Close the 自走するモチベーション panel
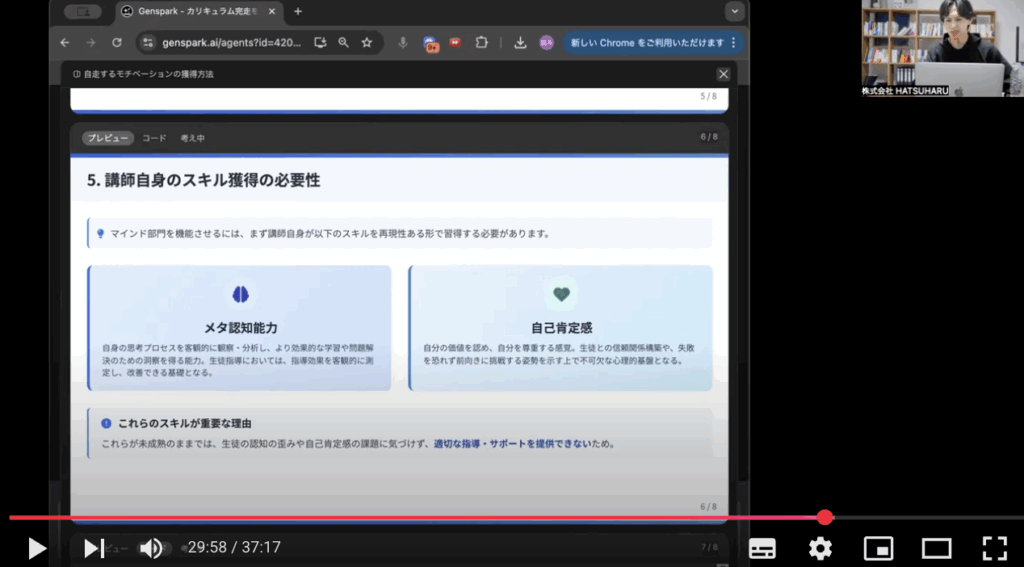This screenshot has height=567, width=1024. point(723,74)
